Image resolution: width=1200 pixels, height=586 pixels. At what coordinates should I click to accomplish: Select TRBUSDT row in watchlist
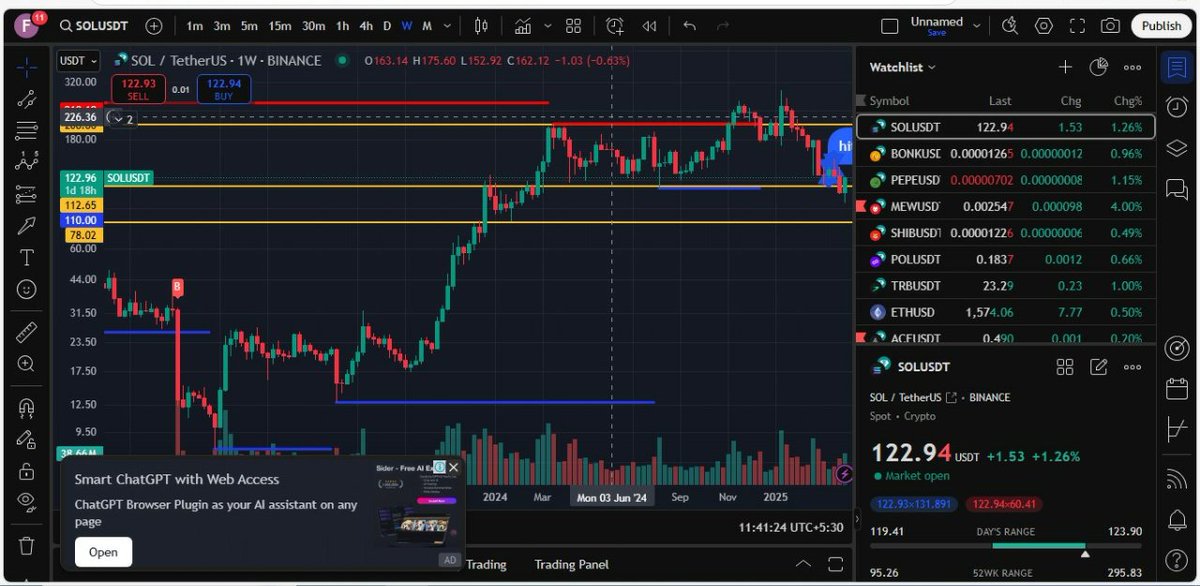pos(1006,285)
